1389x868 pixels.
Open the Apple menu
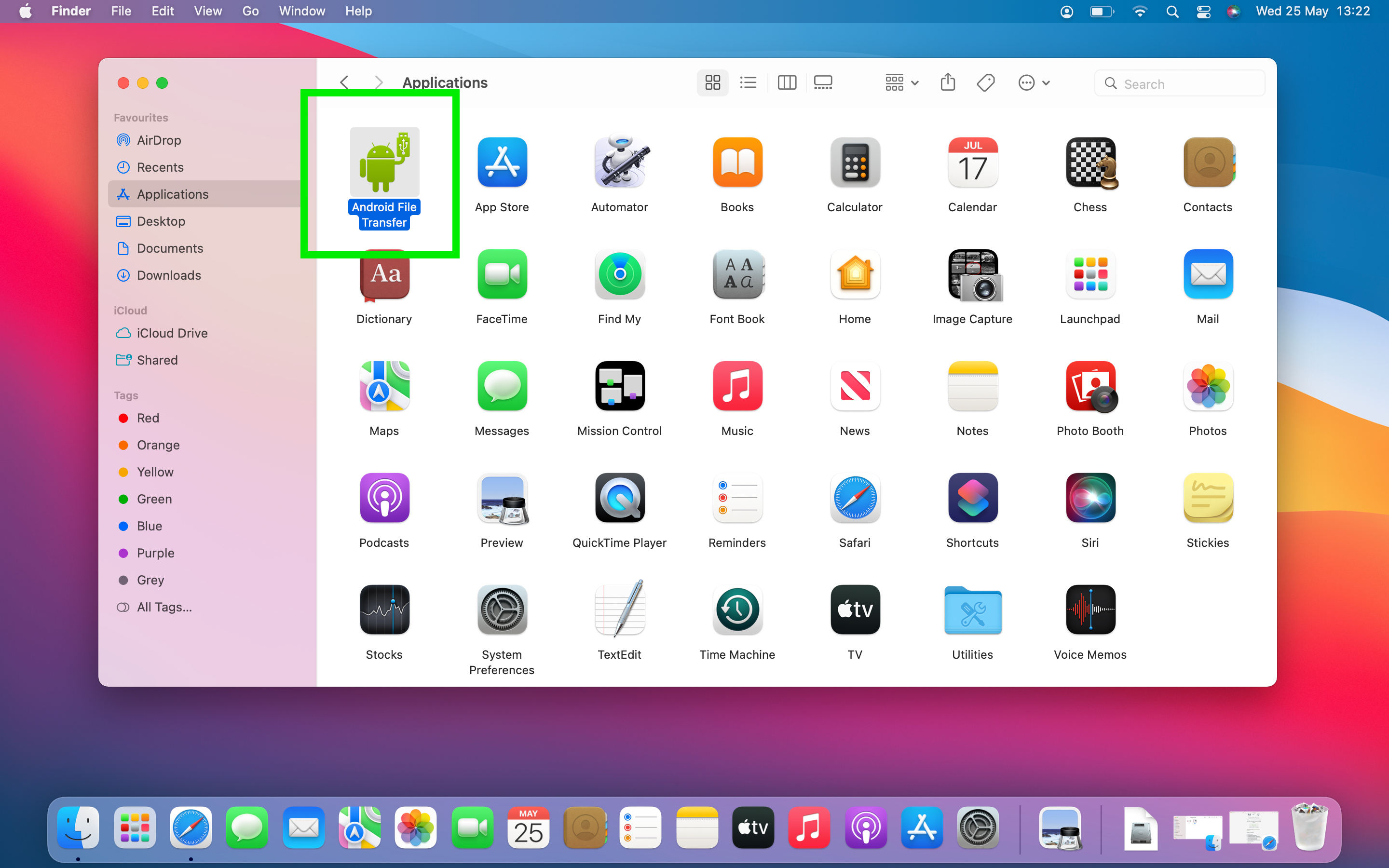pyautogui.click(x=26, y=11)
